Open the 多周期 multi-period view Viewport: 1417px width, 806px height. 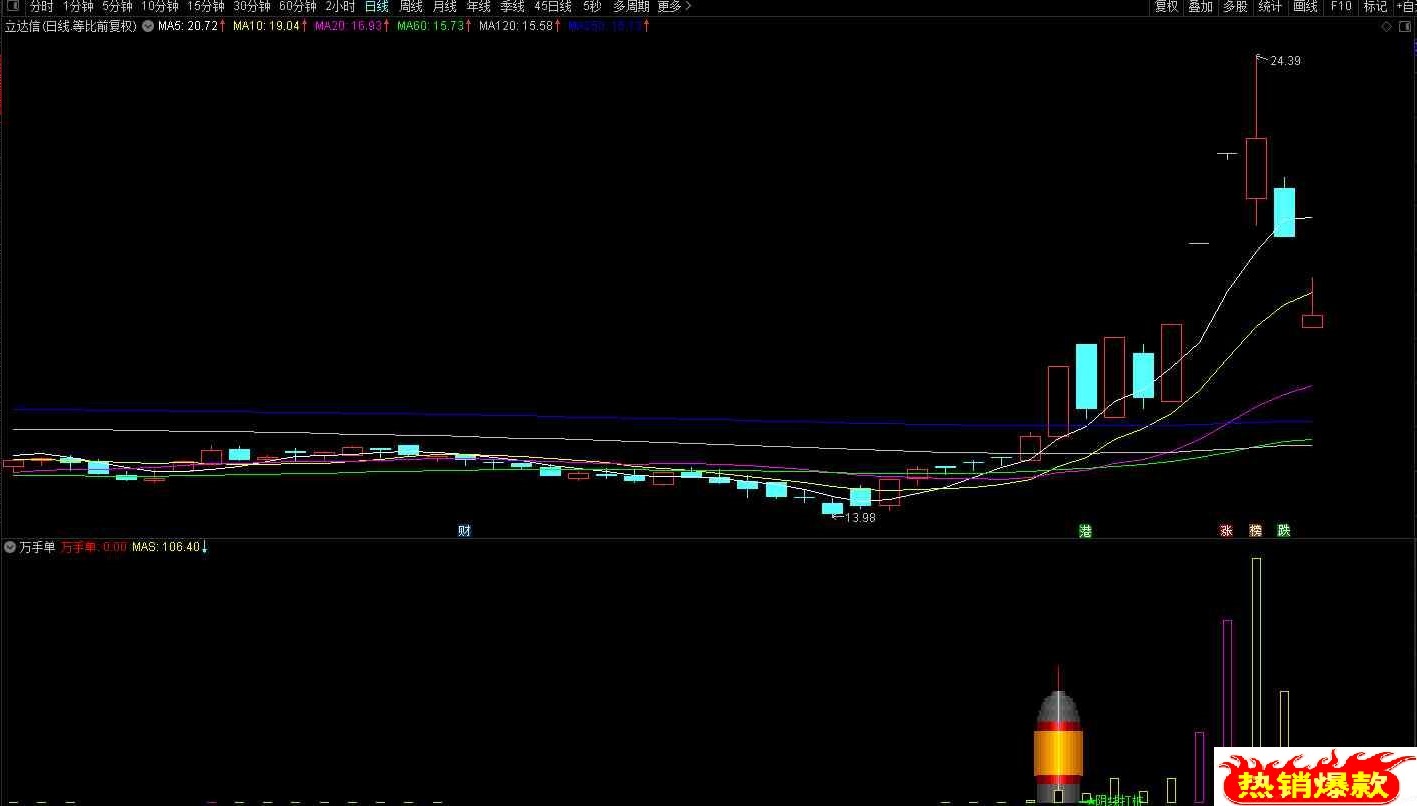(x=631, y=6)
